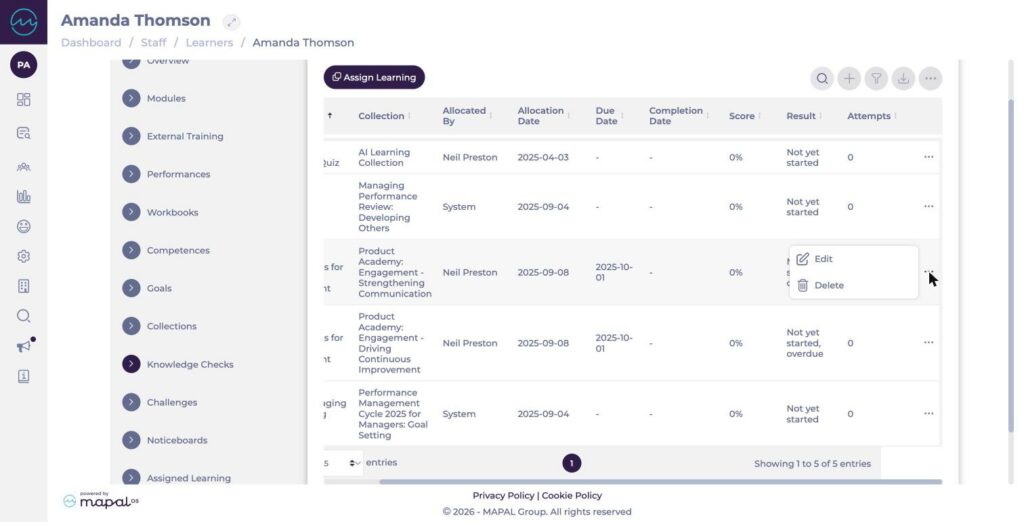Click the plus add icon in table toolbar

pos(849,78)
